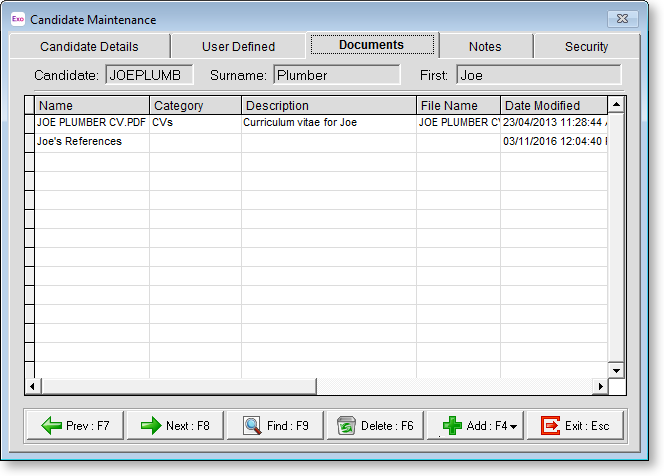The height and width of the screenshot is (476, 664).
Task: Click the vertical scrollbar down arrow
Action: pos(616,370)
